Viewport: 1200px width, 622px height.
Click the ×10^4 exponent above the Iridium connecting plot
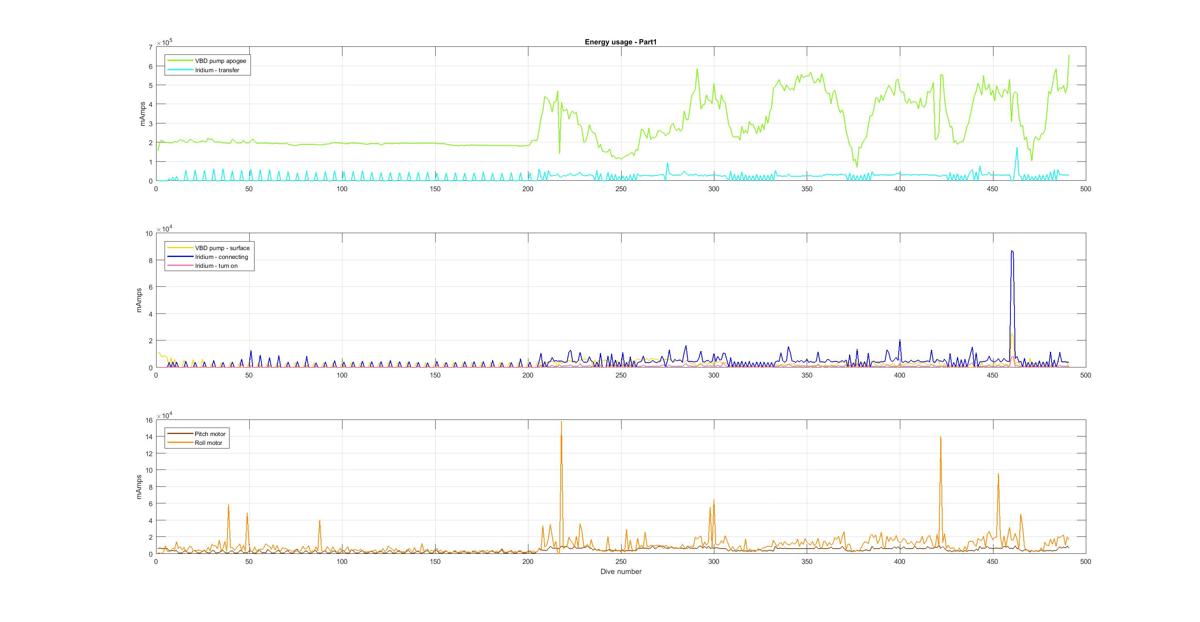pyautogui.click(x=164, y=227)
